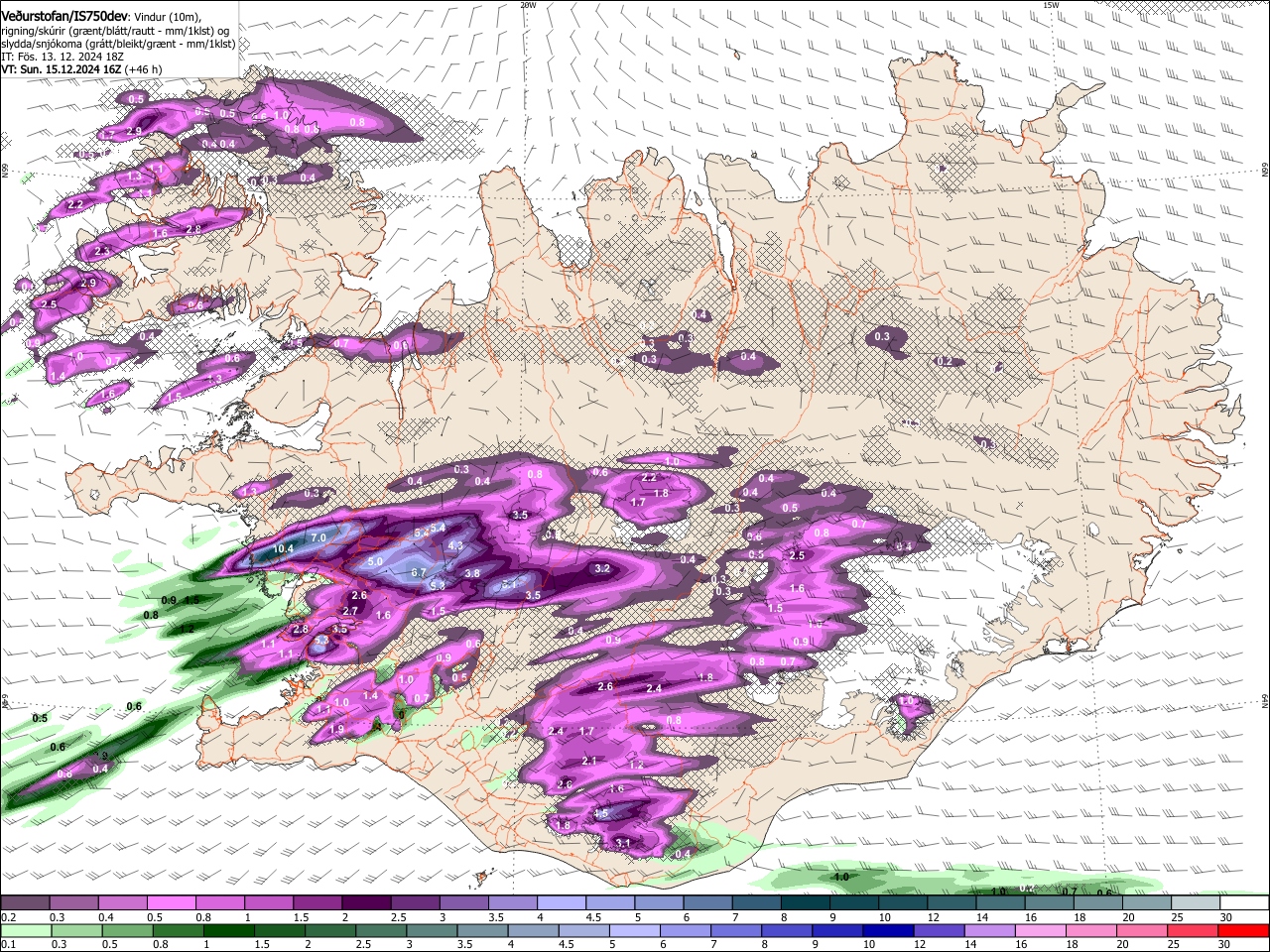Image resolution: width=1270 pixels, height=952 pixels.
Task: Click the 3.2 snowfall value on the map
Action: click(602, 568)
